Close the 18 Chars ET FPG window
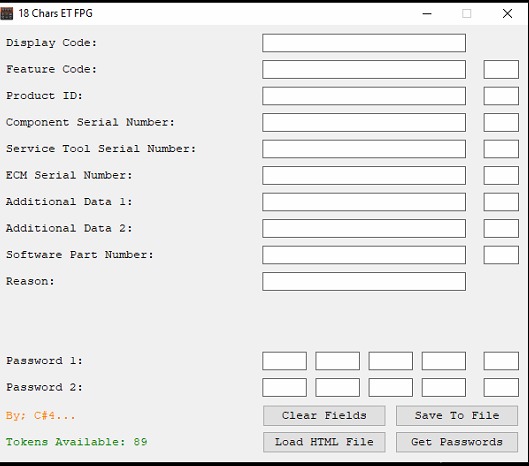The width and height of the screenshot is (529, 466). tap(507, 13)
